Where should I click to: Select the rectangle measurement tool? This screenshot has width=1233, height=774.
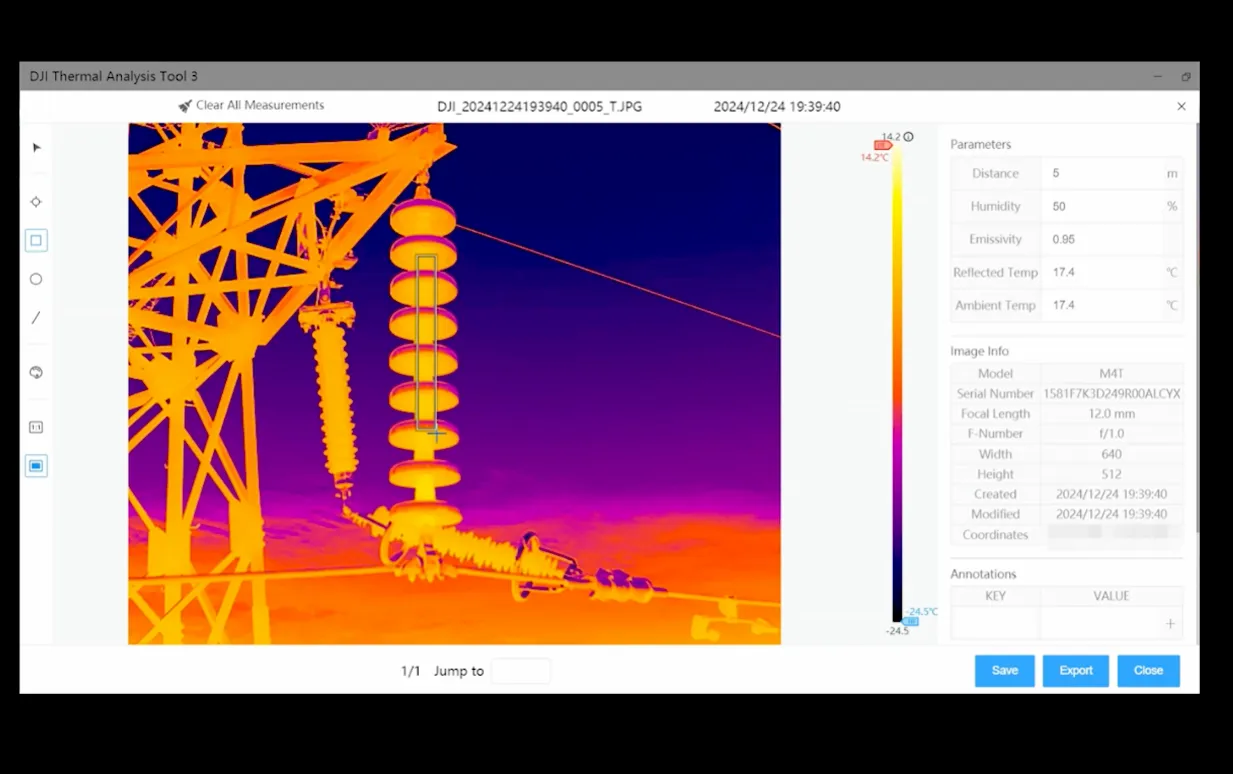click(x=36, y=241)
